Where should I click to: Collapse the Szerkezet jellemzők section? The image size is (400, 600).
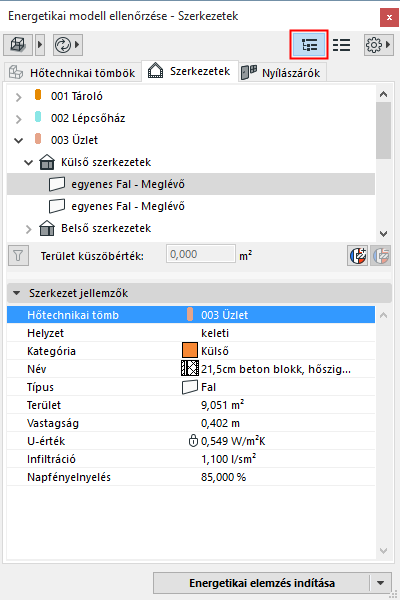coord(16,293)
